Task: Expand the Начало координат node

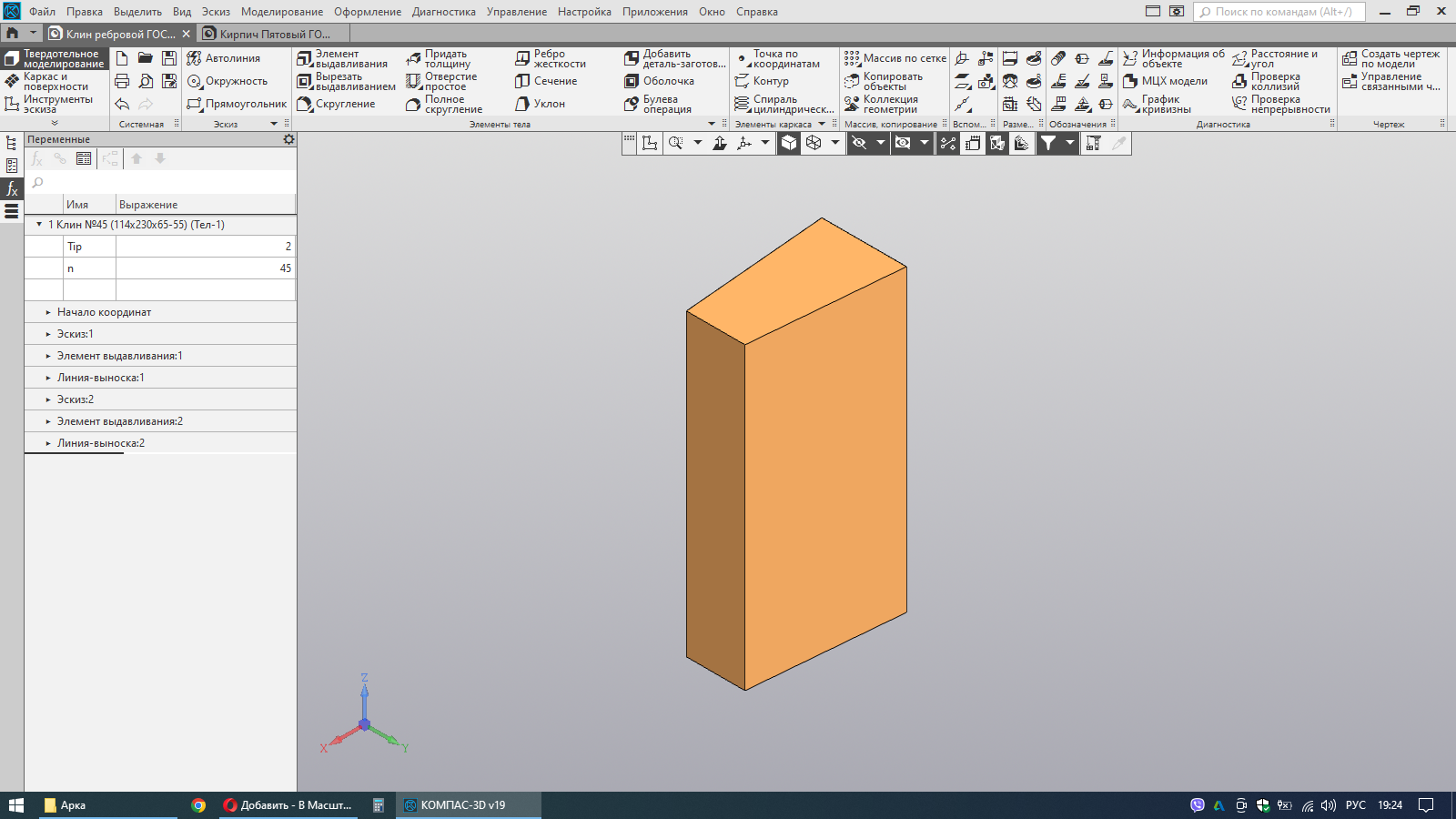Action: [48, 312]
